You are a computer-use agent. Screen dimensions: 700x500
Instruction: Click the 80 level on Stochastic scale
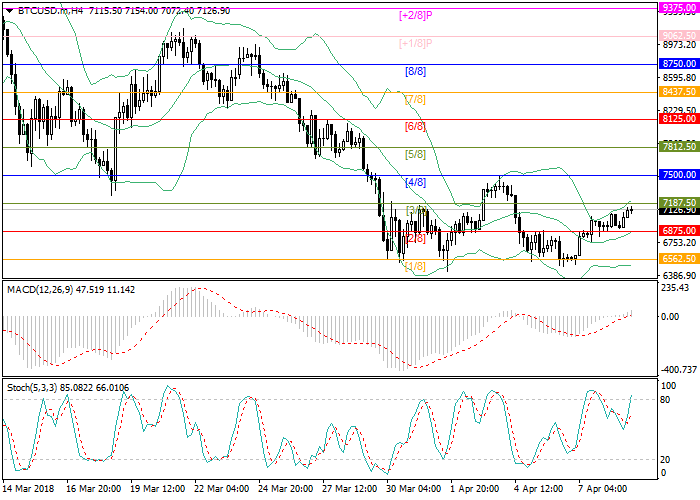(x=664, y=400)
